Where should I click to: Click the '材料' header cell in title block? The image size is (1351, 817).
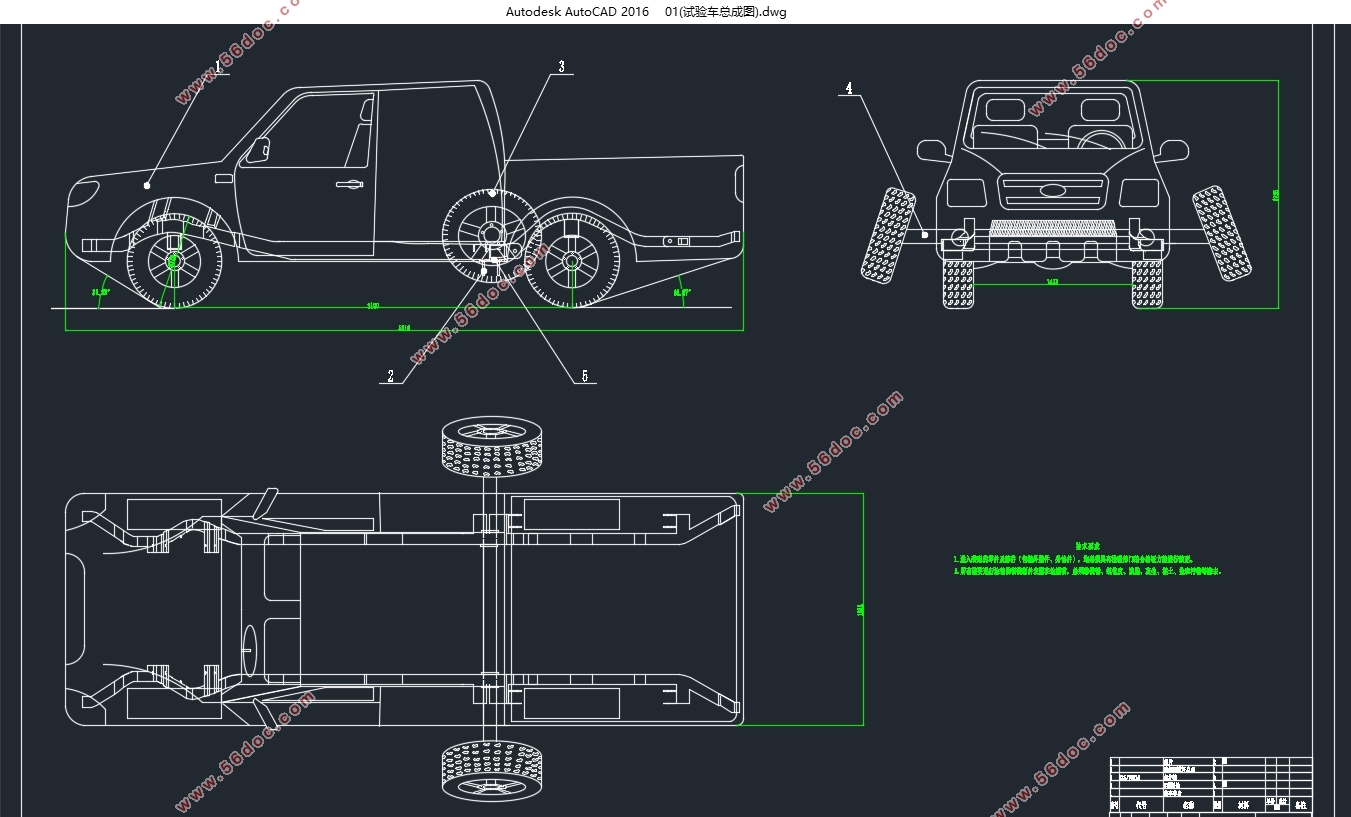(x=1244, y=805)
